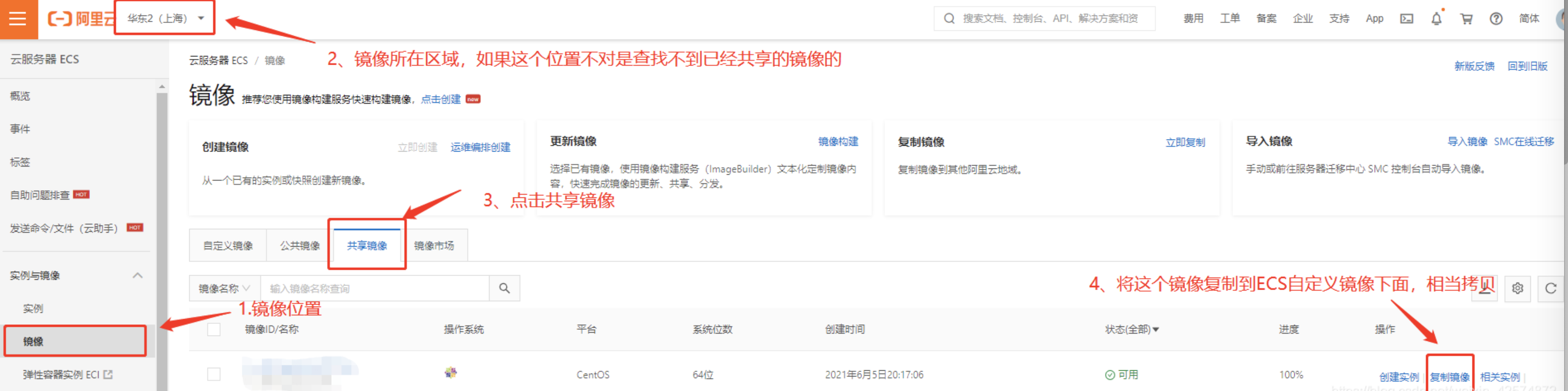This screenshot has width=1568, height=391.
Task: Open the 企业 menu
Action: 1302,18
